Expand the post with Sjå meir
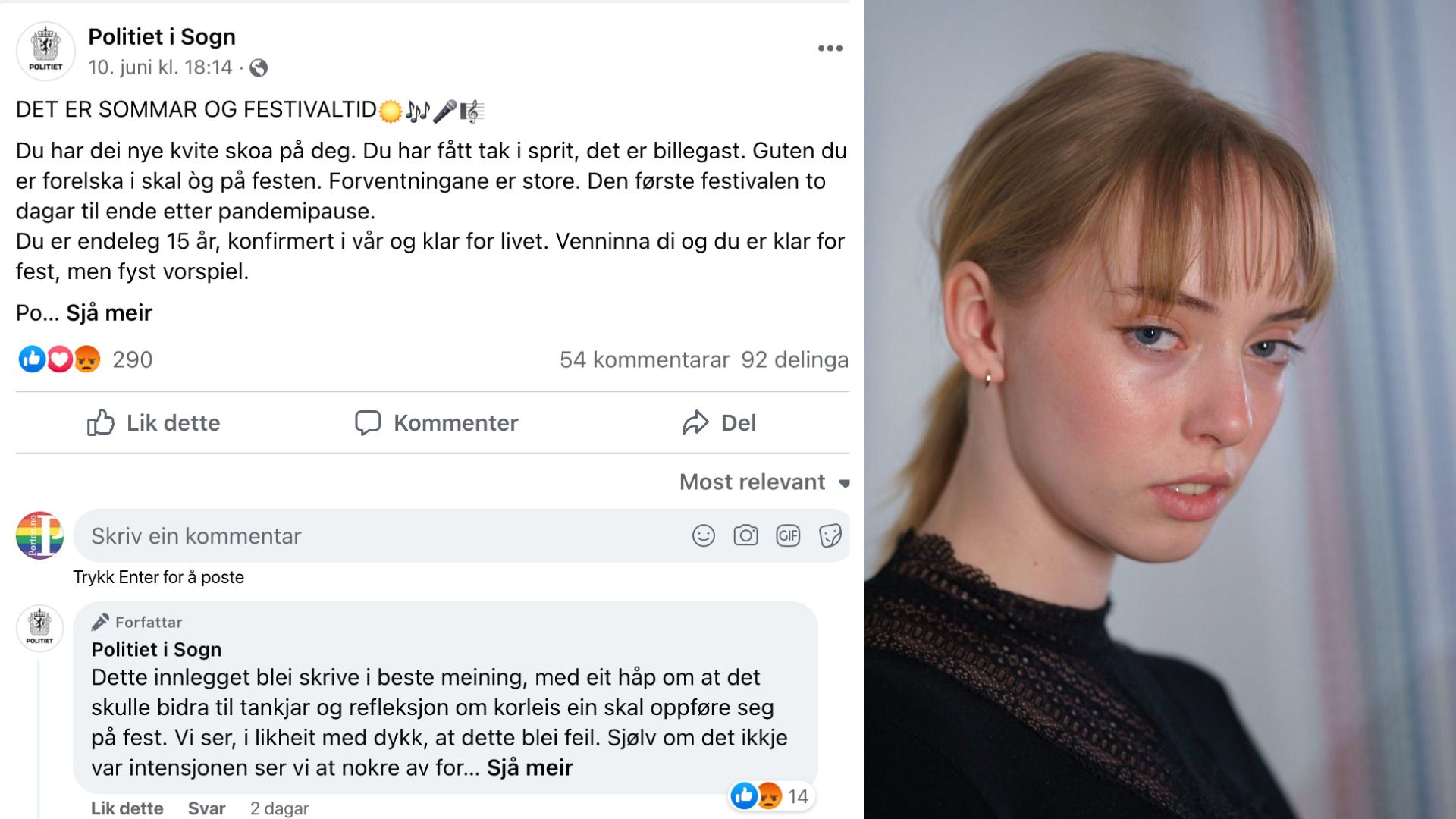 109,313
